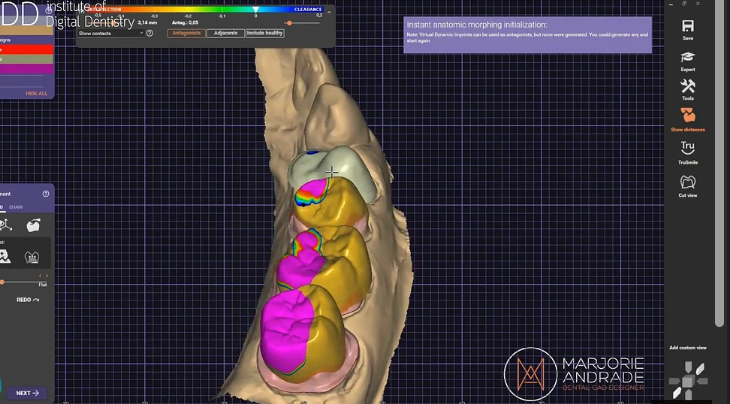The image size is (730, 404).
Task: Select the tan layer swatch
Action: coord(27,30)
